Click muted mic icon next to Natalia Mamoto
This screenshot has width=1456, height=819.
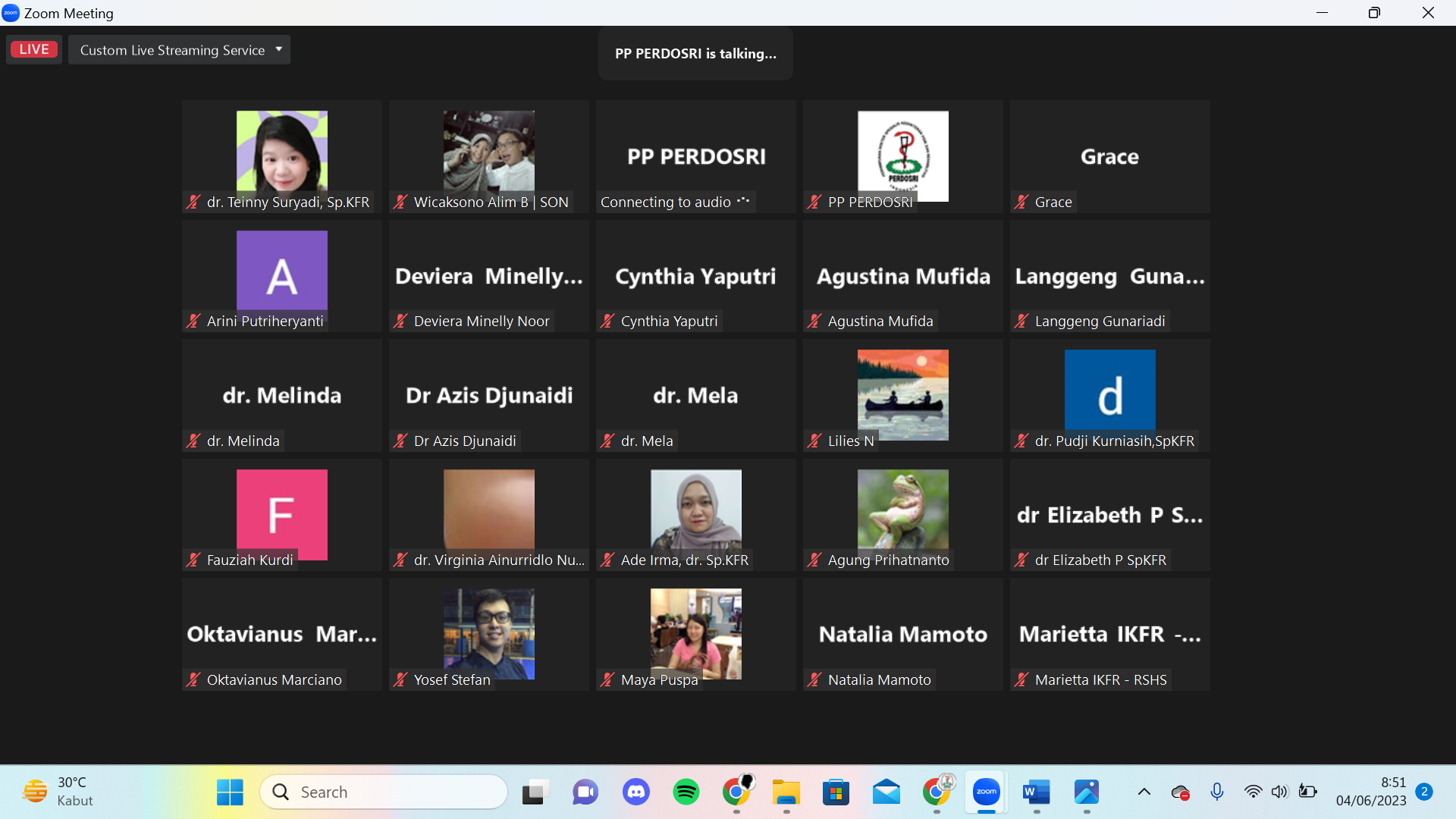point(814,679)
